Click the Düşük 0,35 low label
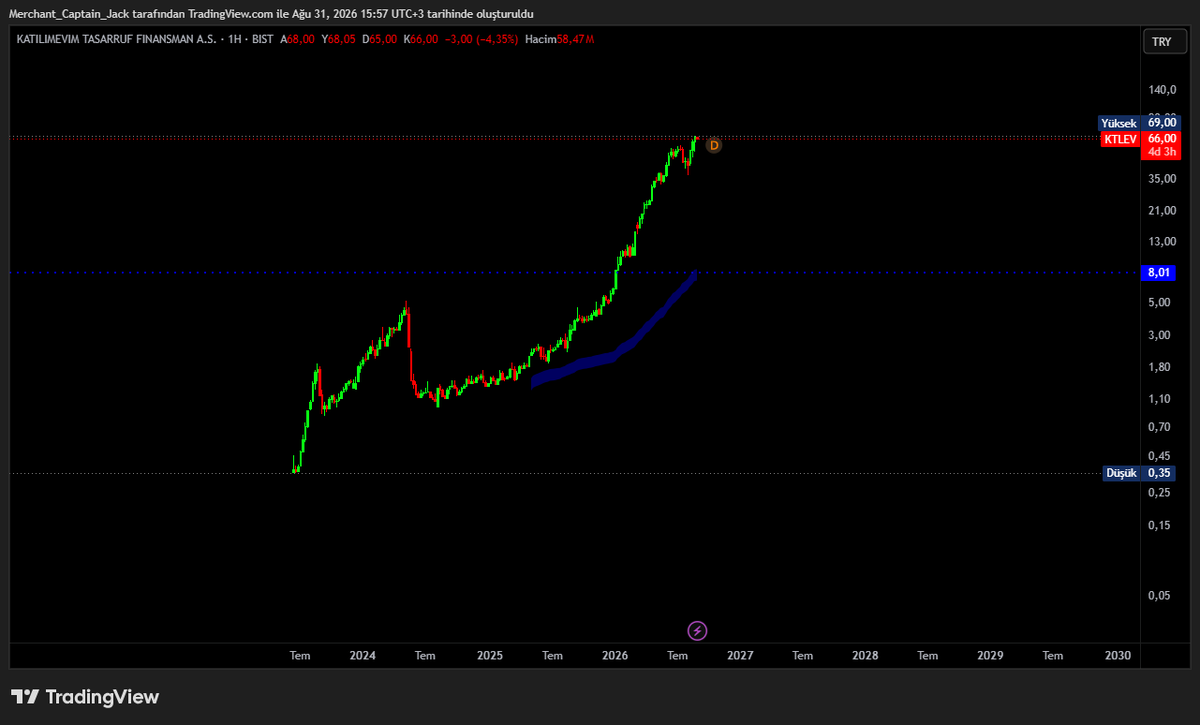 tap(1141, 473)
